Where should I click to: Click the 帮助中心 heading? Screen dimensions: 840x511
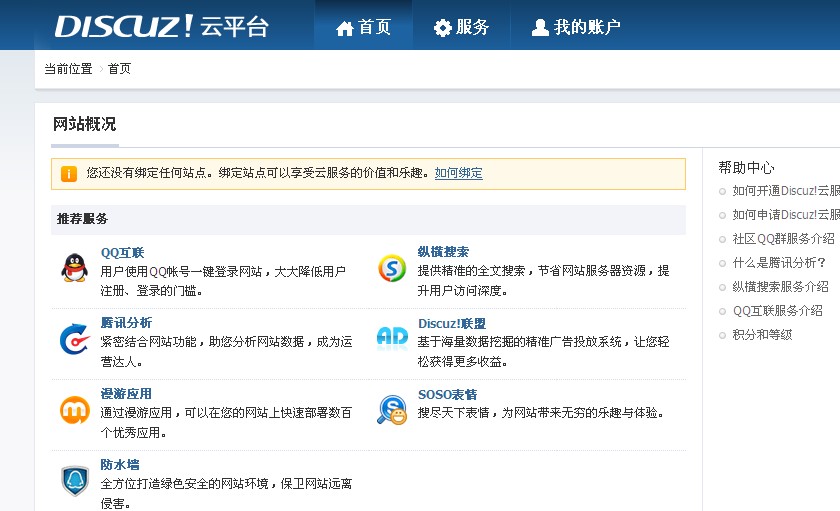pyautogui.click(x=746, y=168)
